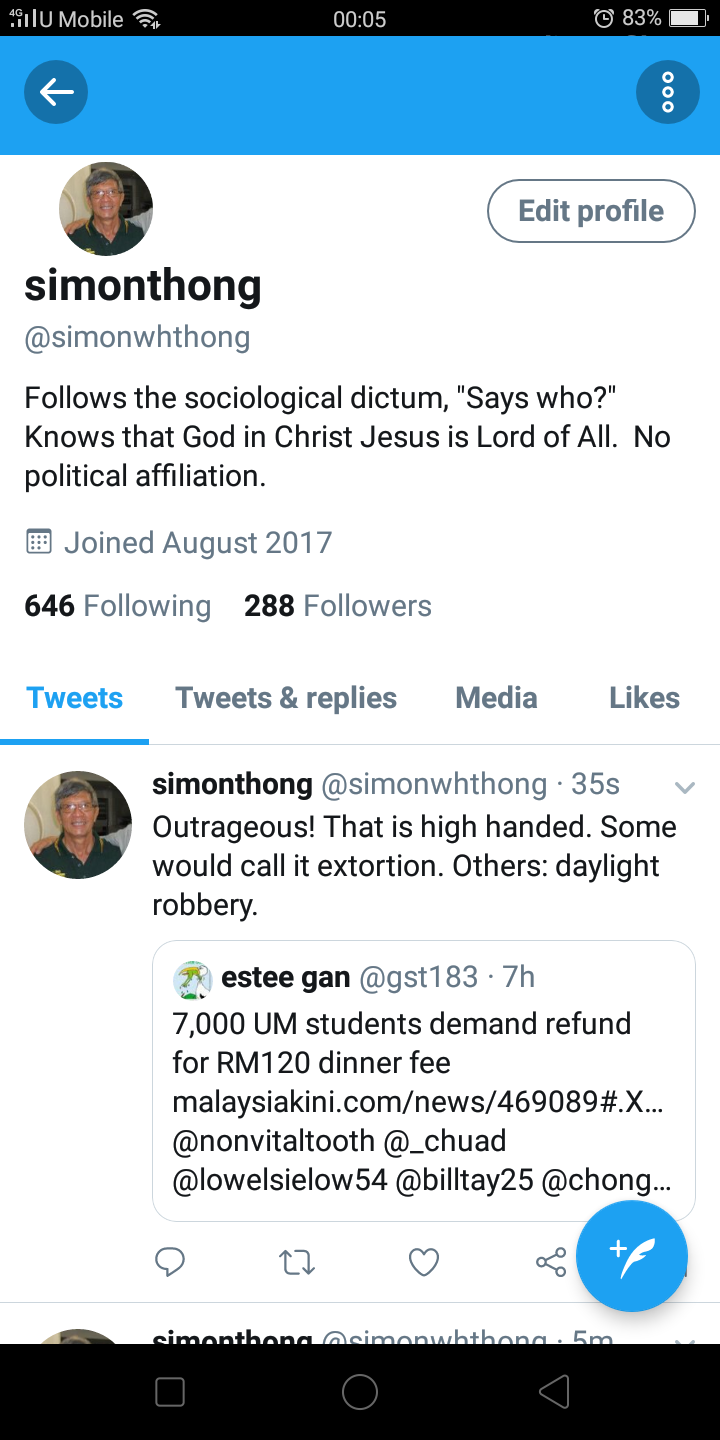720x1440 pixels.
Task: Open the 646 Following list
Action: pyautogui.click(x=118, y=606)
